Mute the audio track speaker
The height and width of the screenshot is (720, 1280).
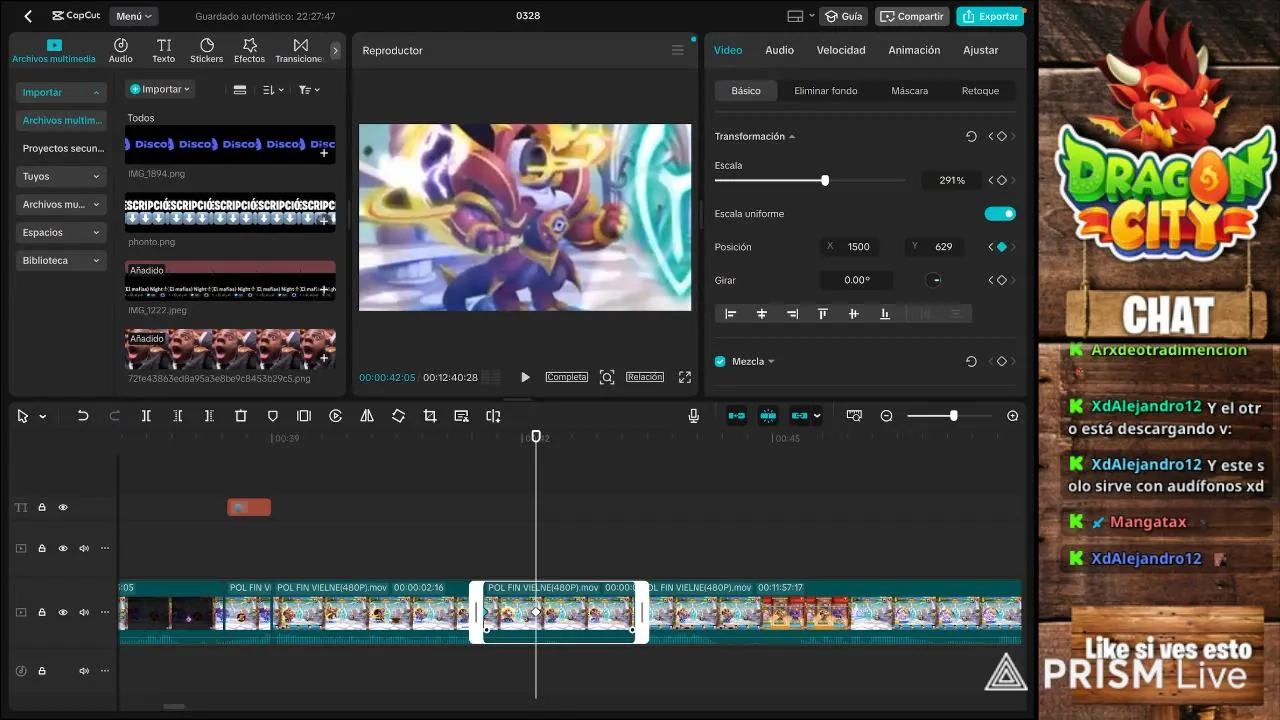84,670
